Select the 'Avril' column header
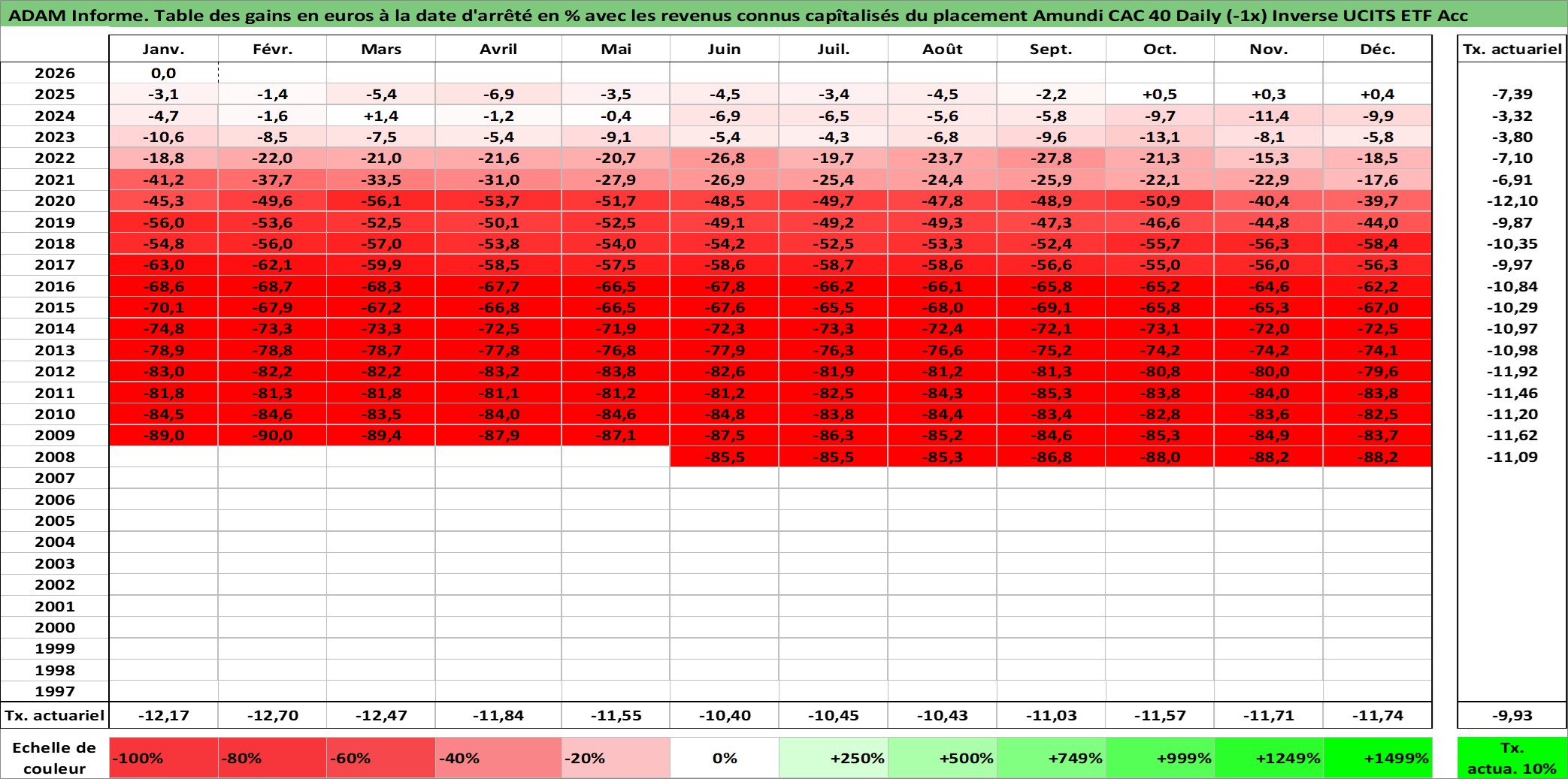Viewport: 1568px width, 779px height. pyautogui.click(x=498, y=49)
